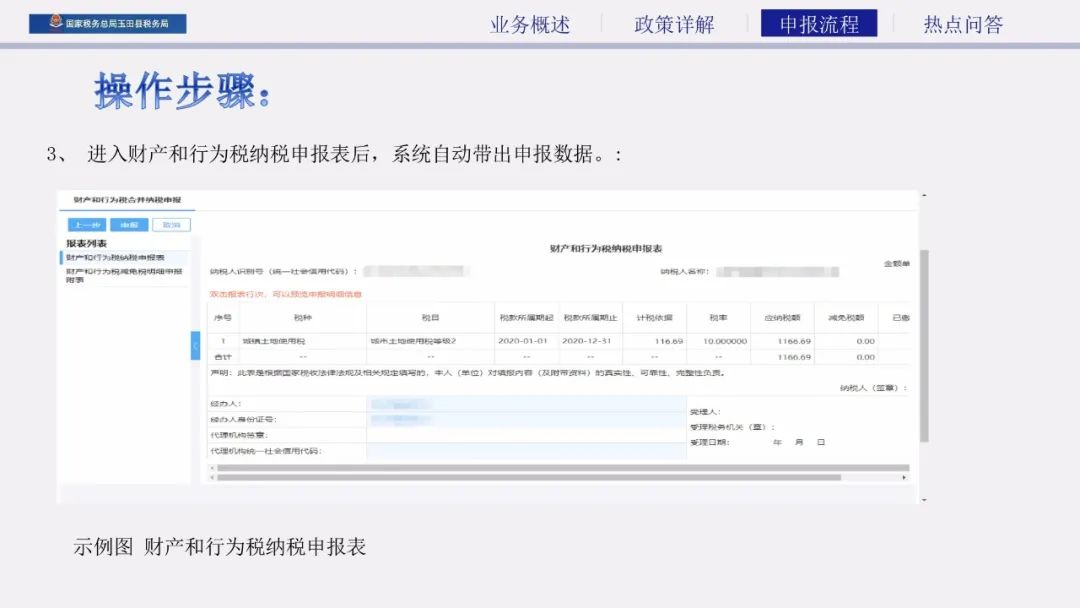This screenshot has height=608, width=1080.
Task: Click the horizontal scrollbar thumb below the form
Action: click(529, 477)
